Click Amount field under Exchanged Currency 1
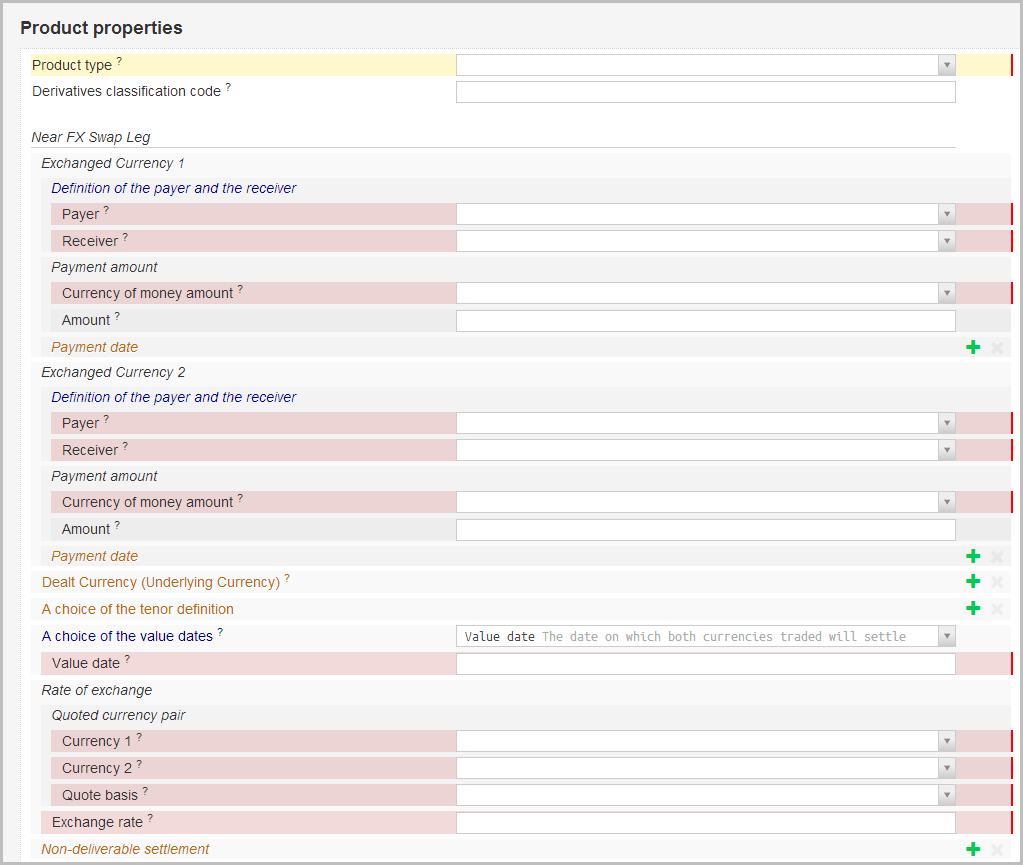The image size is (1023, 865). (x=705, y=321)
